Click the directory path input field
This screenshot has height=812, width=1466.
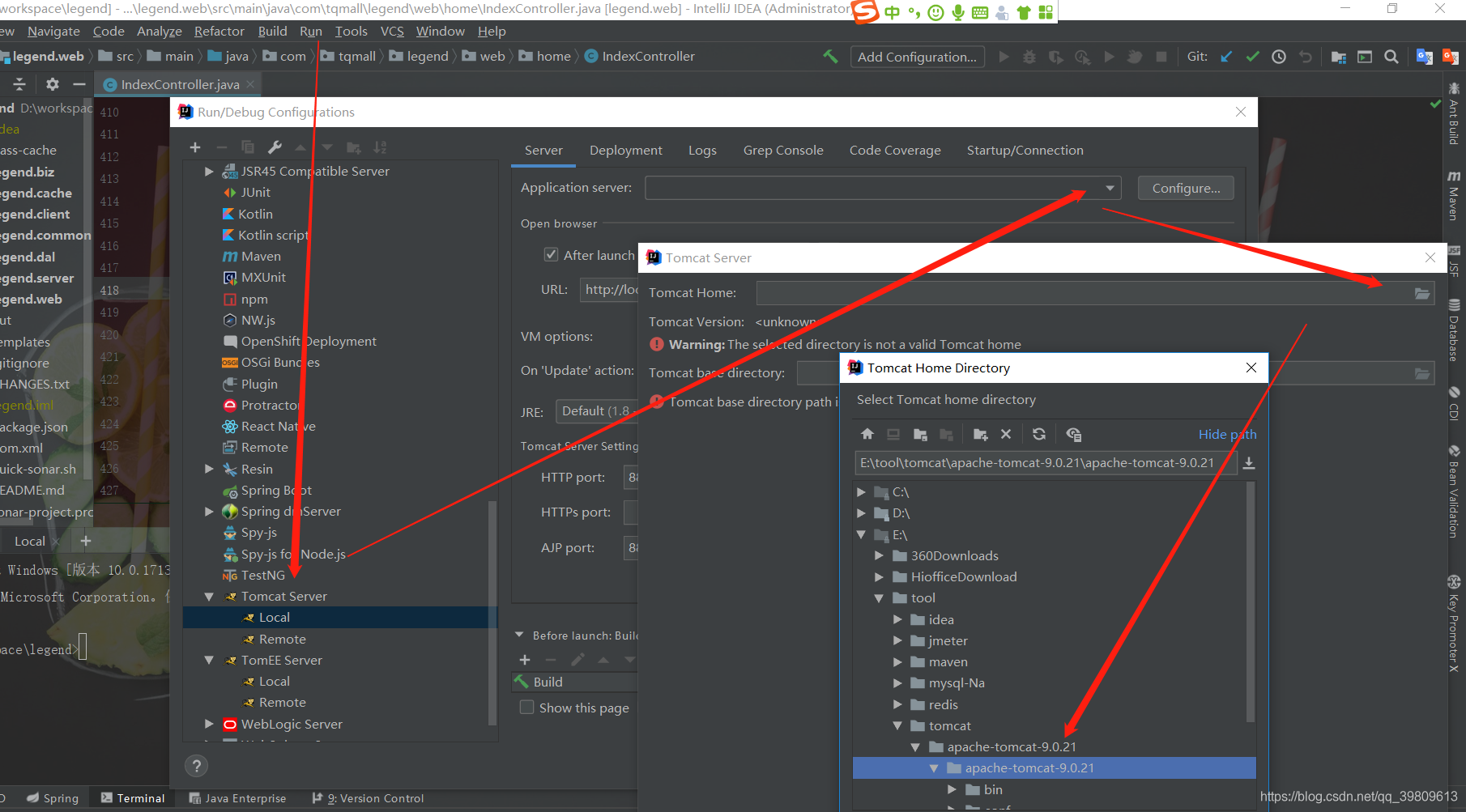[1045, 463]
